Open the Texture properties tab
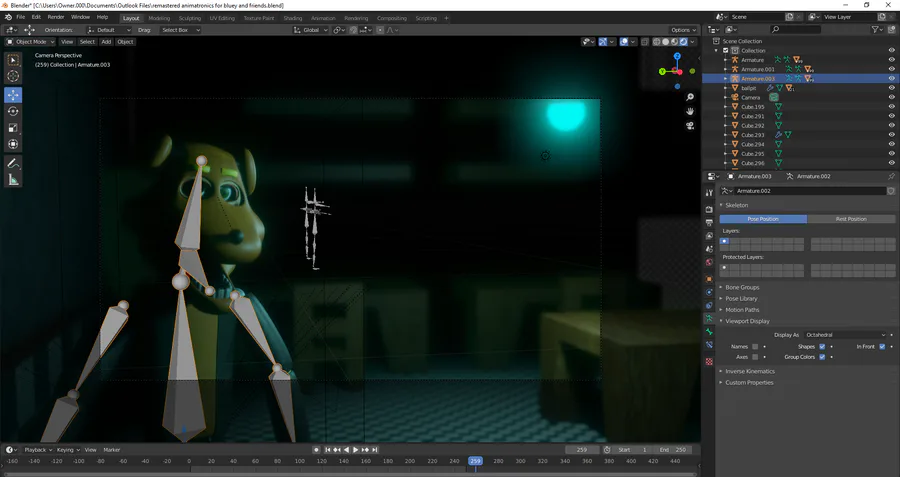This screenshot has height=477, width=900. click(709, 362)
